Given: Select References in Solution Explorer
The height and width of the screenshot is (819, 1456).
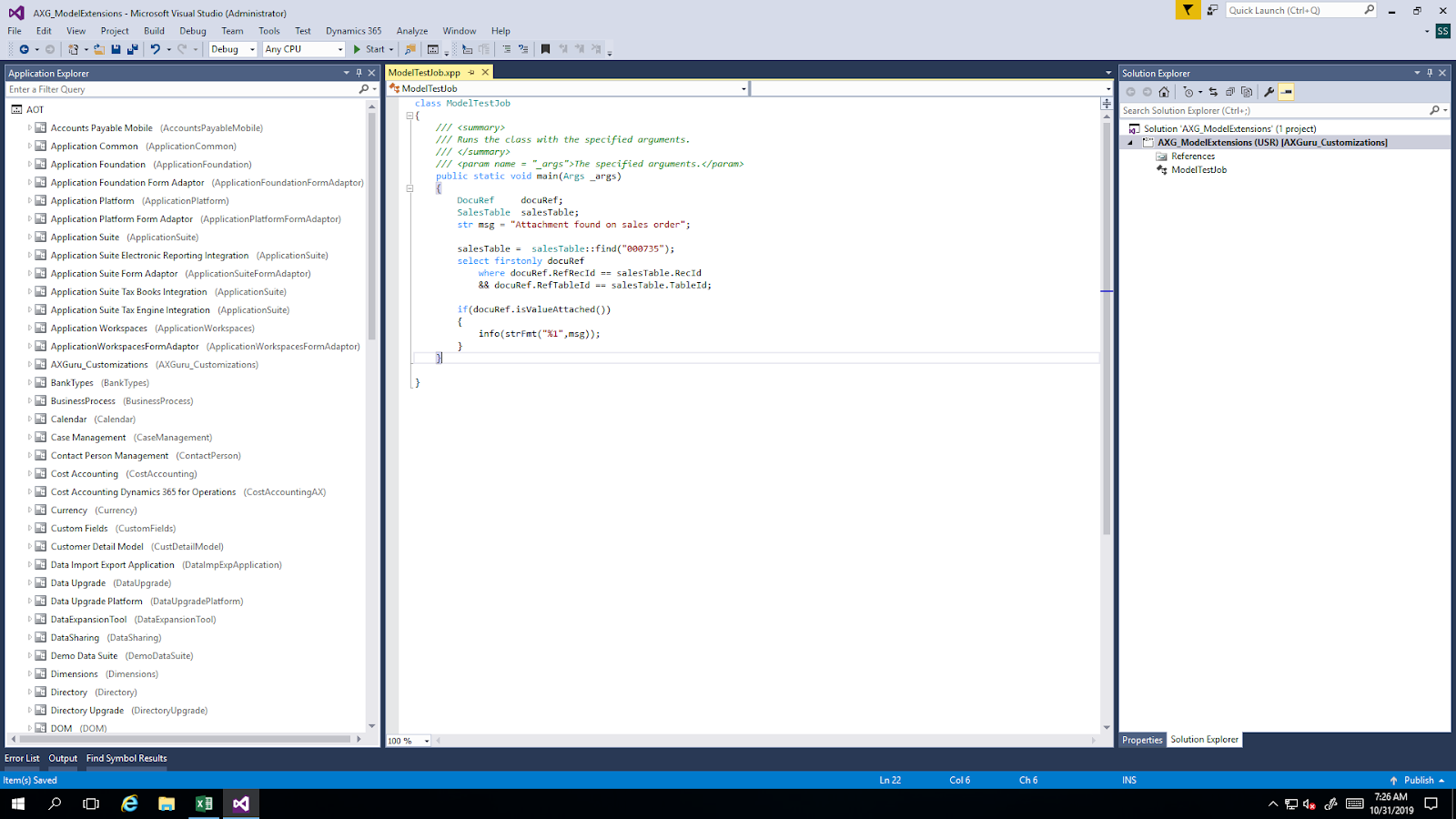Looking at the screenshot, I should pos(1193,157).
